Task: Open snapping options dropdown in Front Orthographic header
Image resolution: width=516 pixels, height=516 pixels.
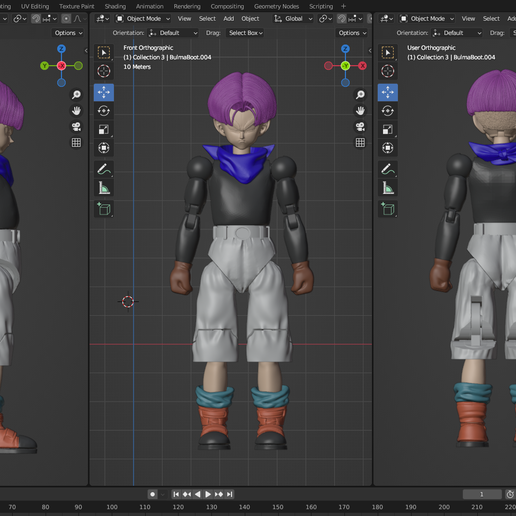Action: (355, 19)
